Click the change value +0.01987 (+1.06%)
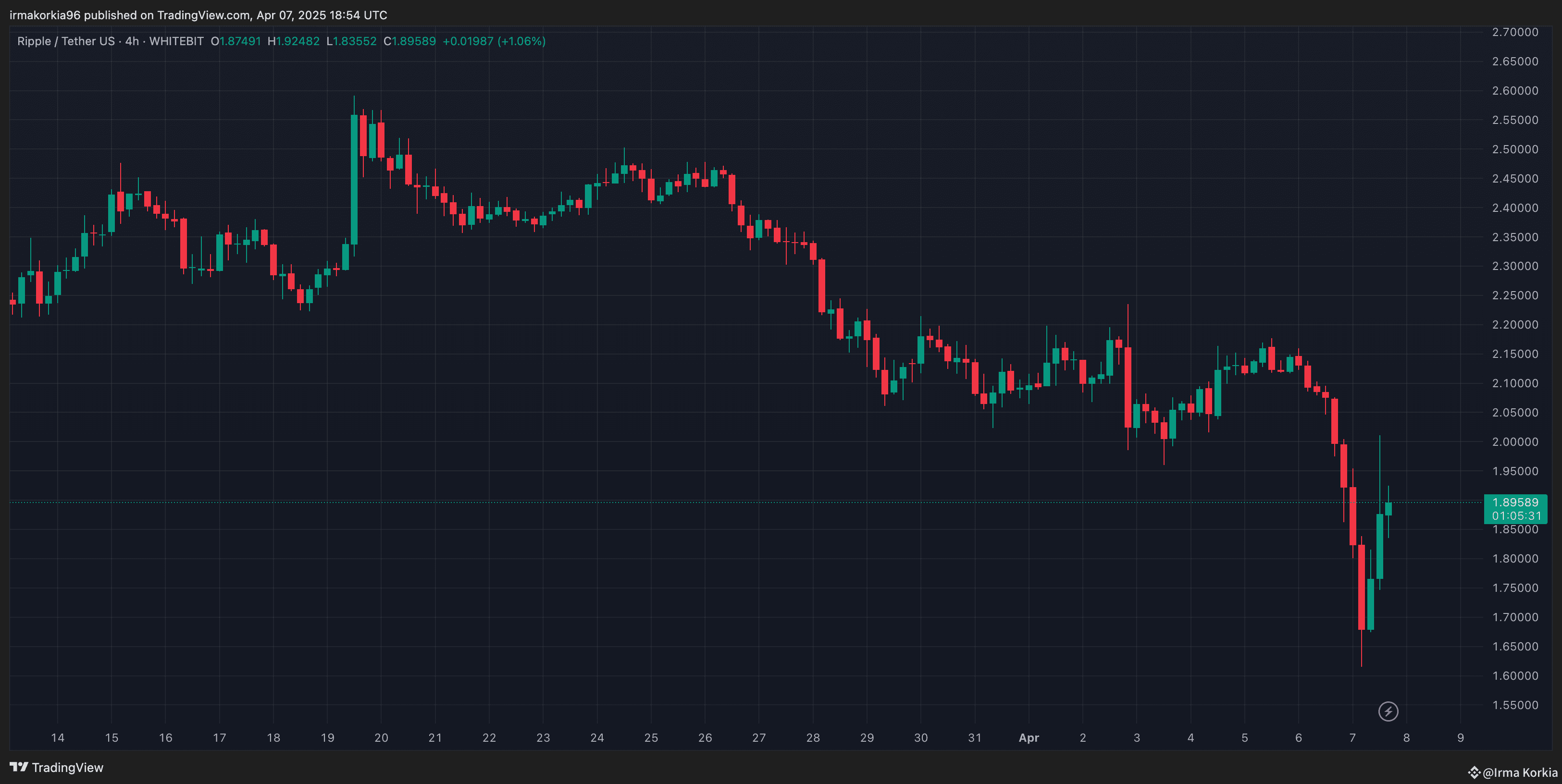Screen dimensions: 1562x784 [494, 41]
